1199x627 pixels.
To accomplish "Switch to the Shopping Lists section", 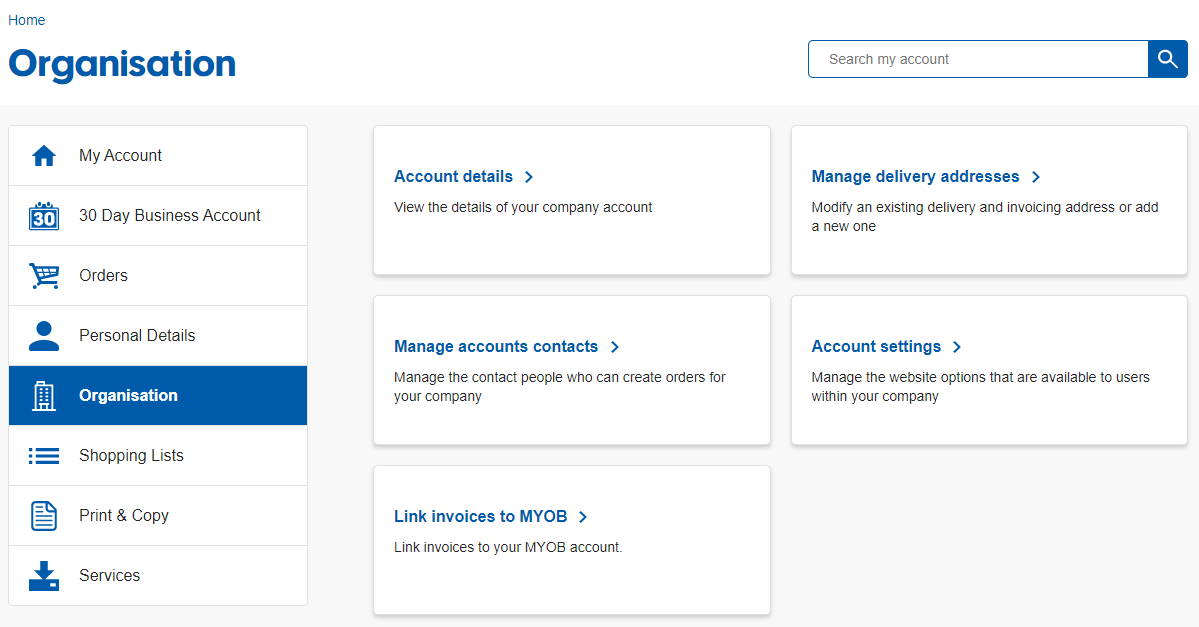I will [131, 455].
